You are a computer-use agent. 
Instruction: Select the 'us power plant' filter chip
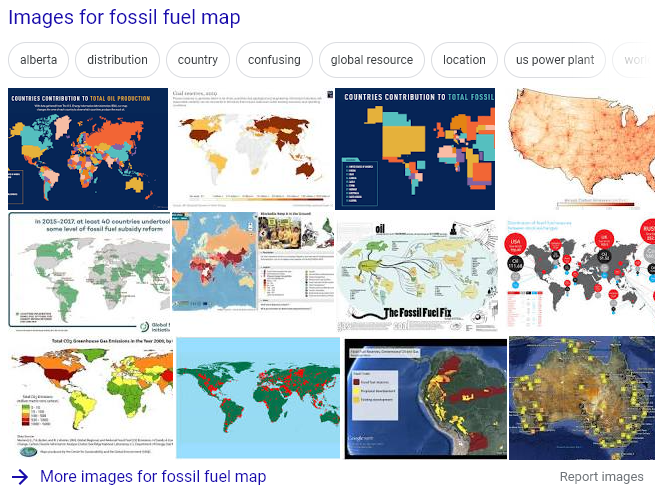click(x=555, y=60)
